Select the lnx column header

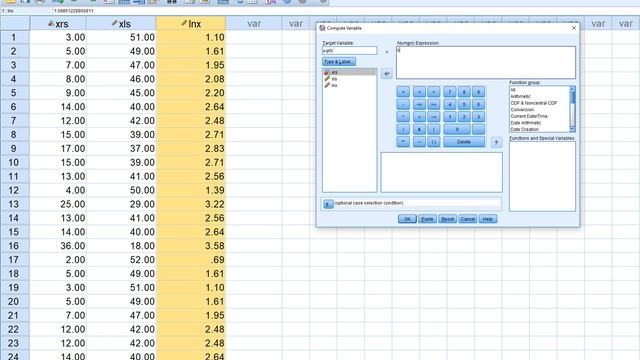pyautogui.click(x=191, y=24)
